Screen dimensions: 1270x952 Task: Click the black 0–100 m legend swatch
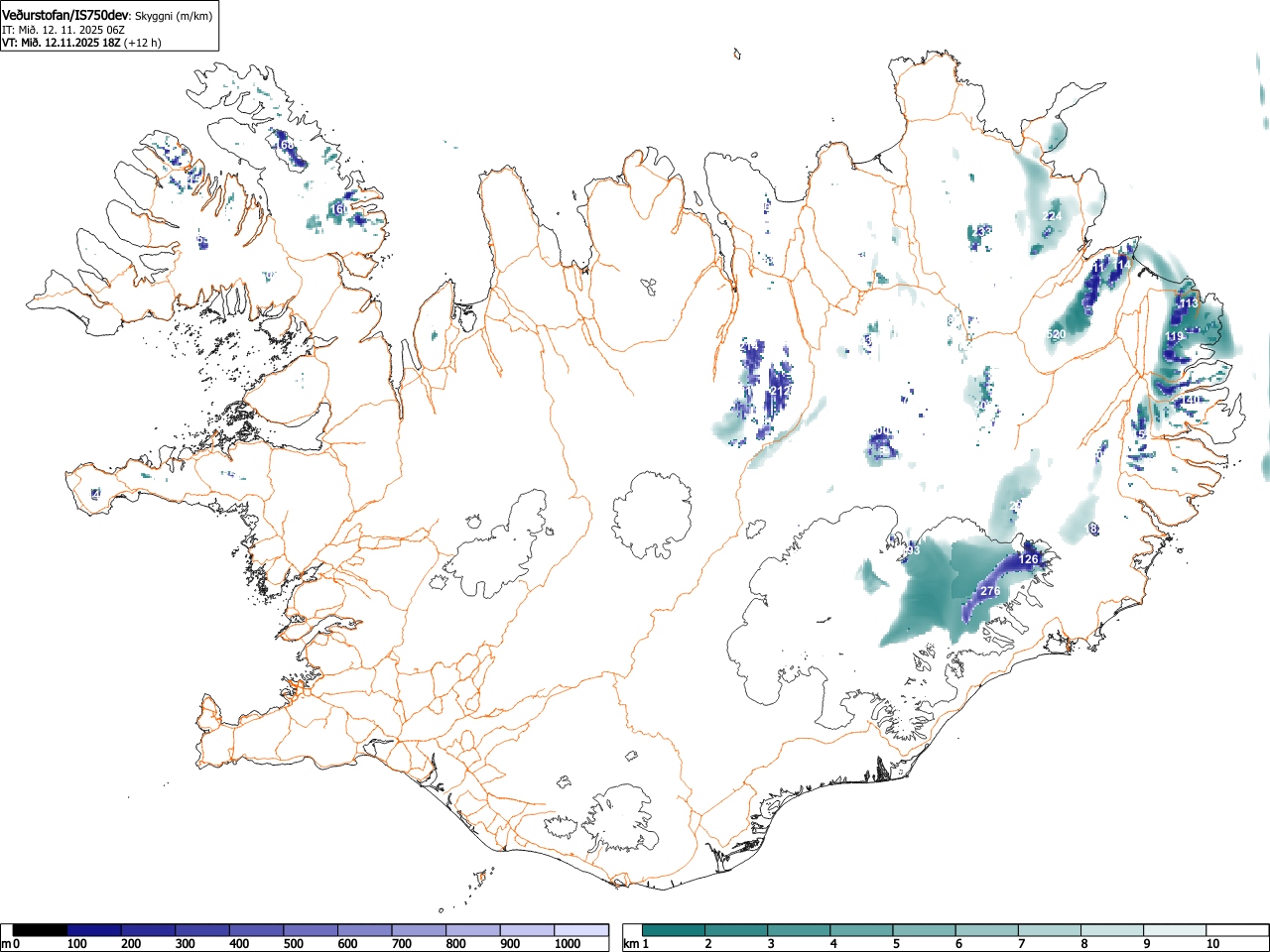point(40,930)
